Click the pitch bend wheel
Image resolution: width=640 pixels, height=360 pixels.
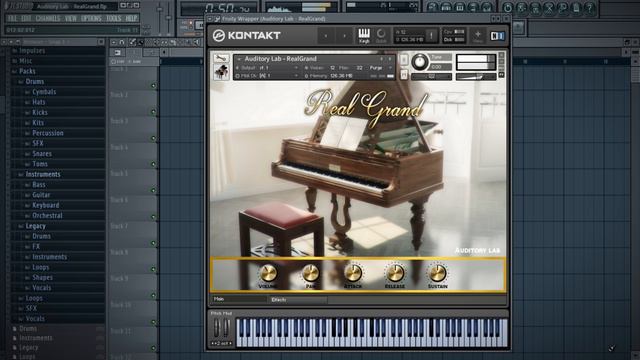tap(217, 328)
